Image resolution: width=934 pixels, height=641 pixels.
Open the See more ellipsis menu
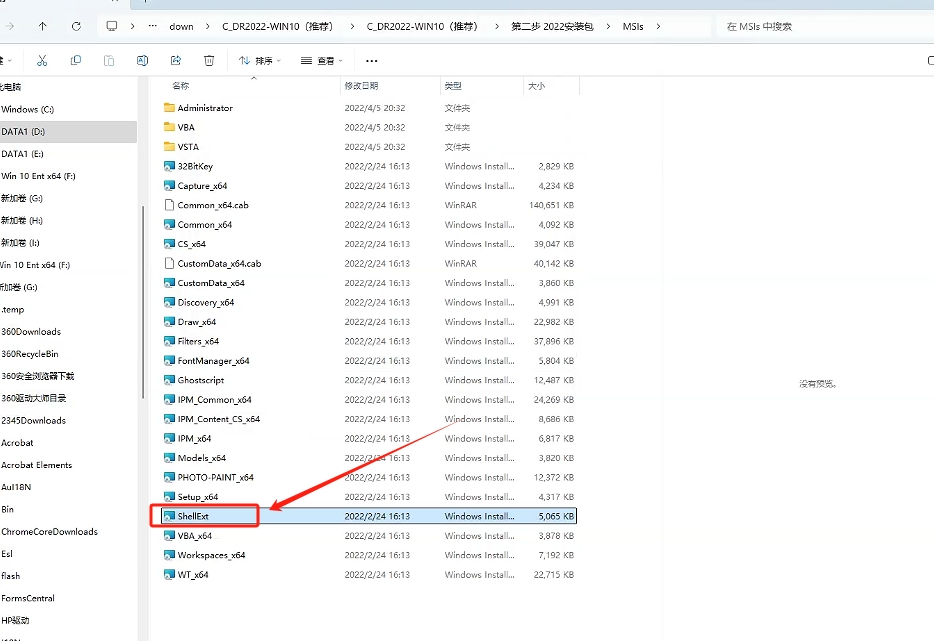point(372,61)
